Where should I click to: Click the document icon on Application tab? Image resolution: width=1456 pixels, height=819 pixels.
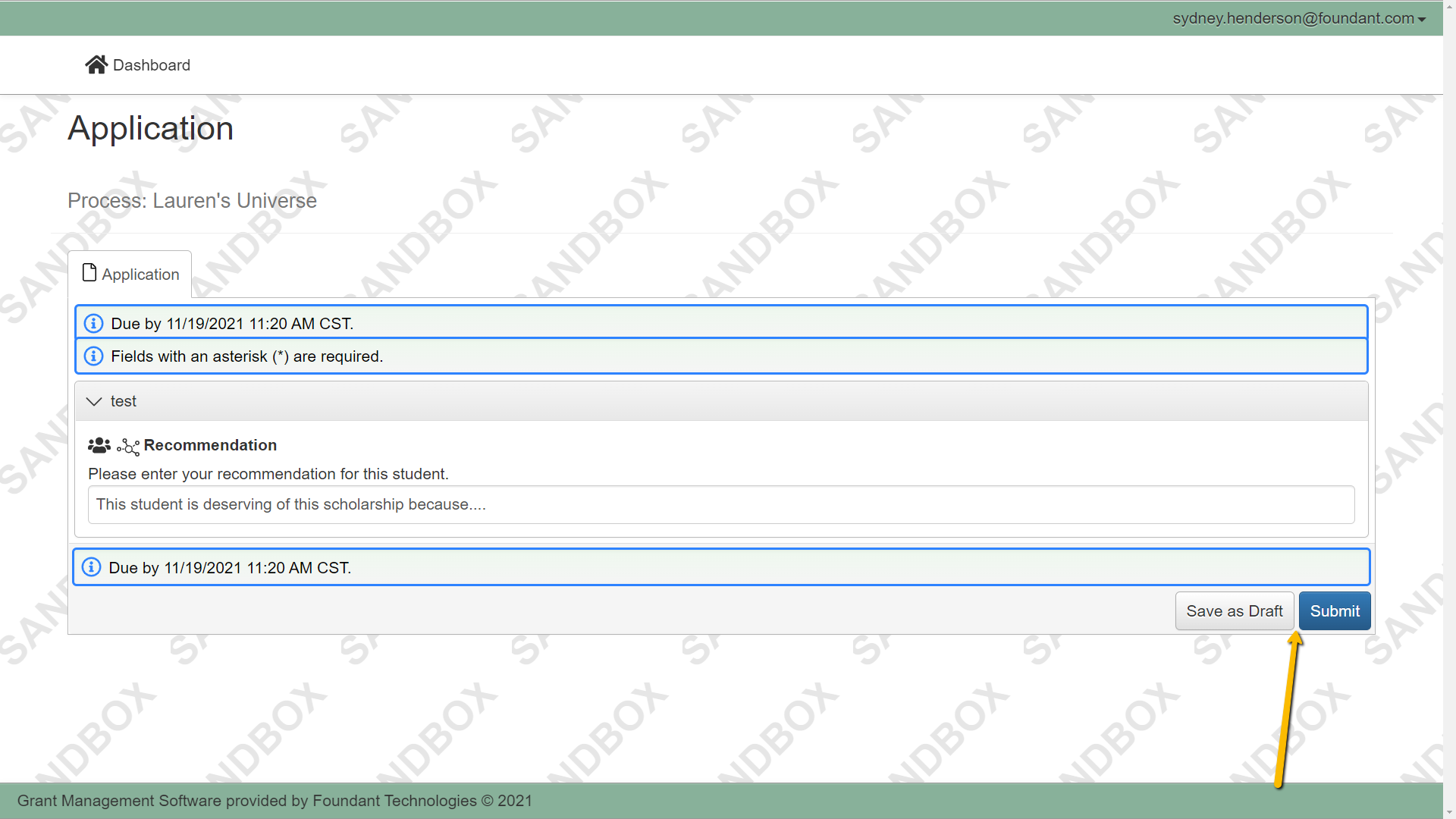tap(89, 273)
